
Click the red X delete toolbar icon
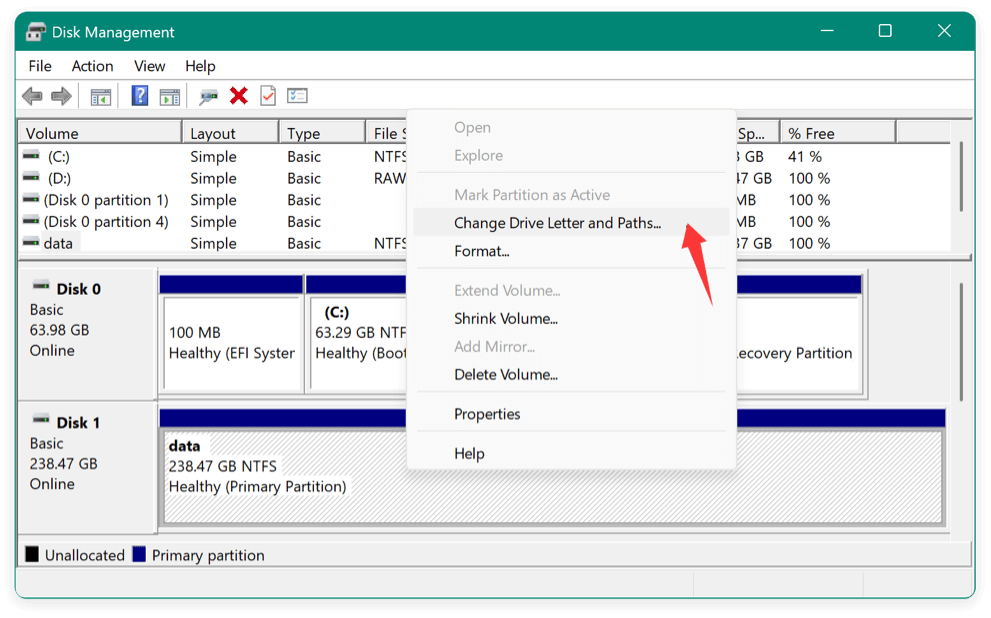pyautogui.click(x=241, y=95)
